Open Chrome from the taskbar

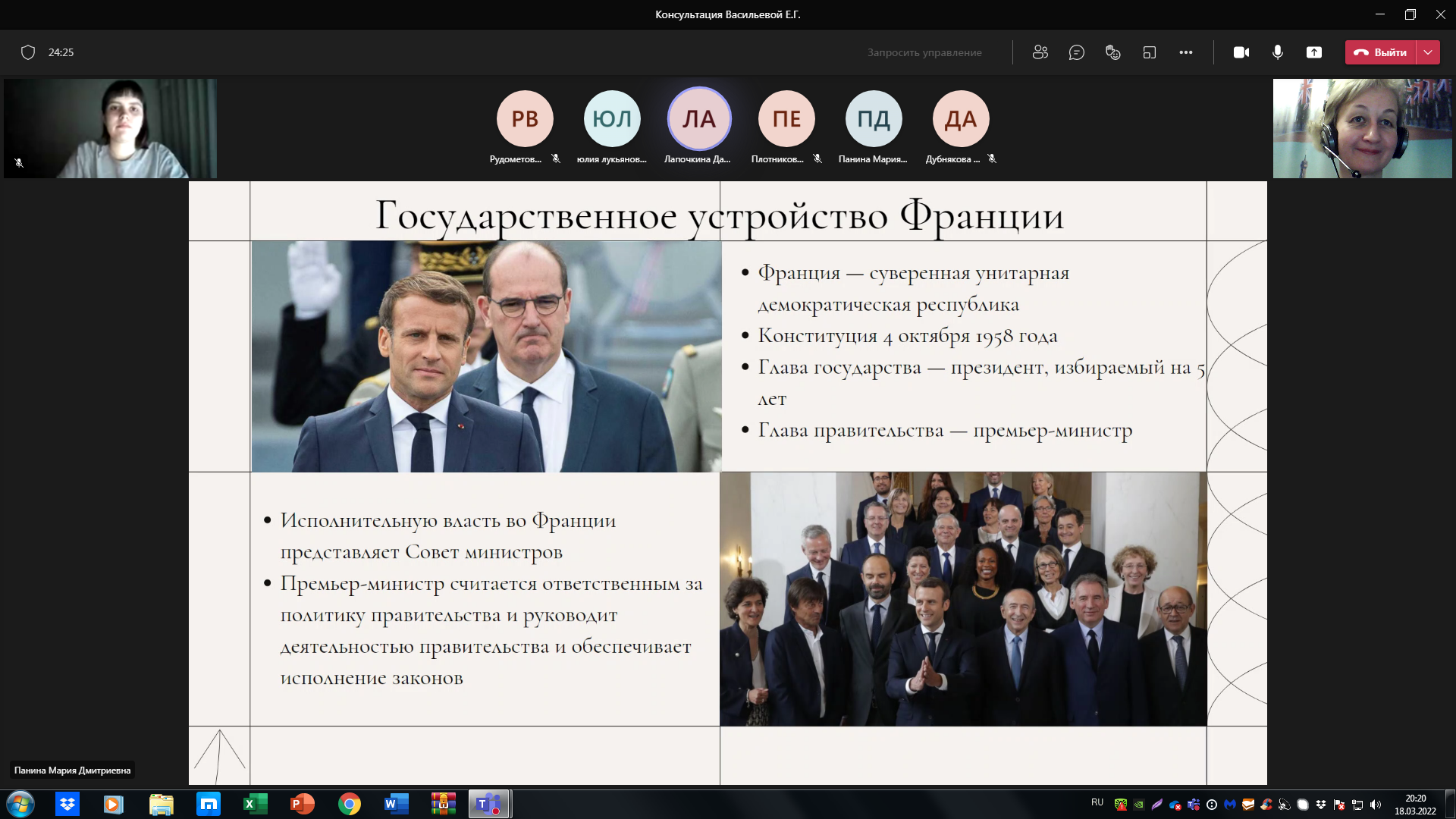click(x=350, y=804)
